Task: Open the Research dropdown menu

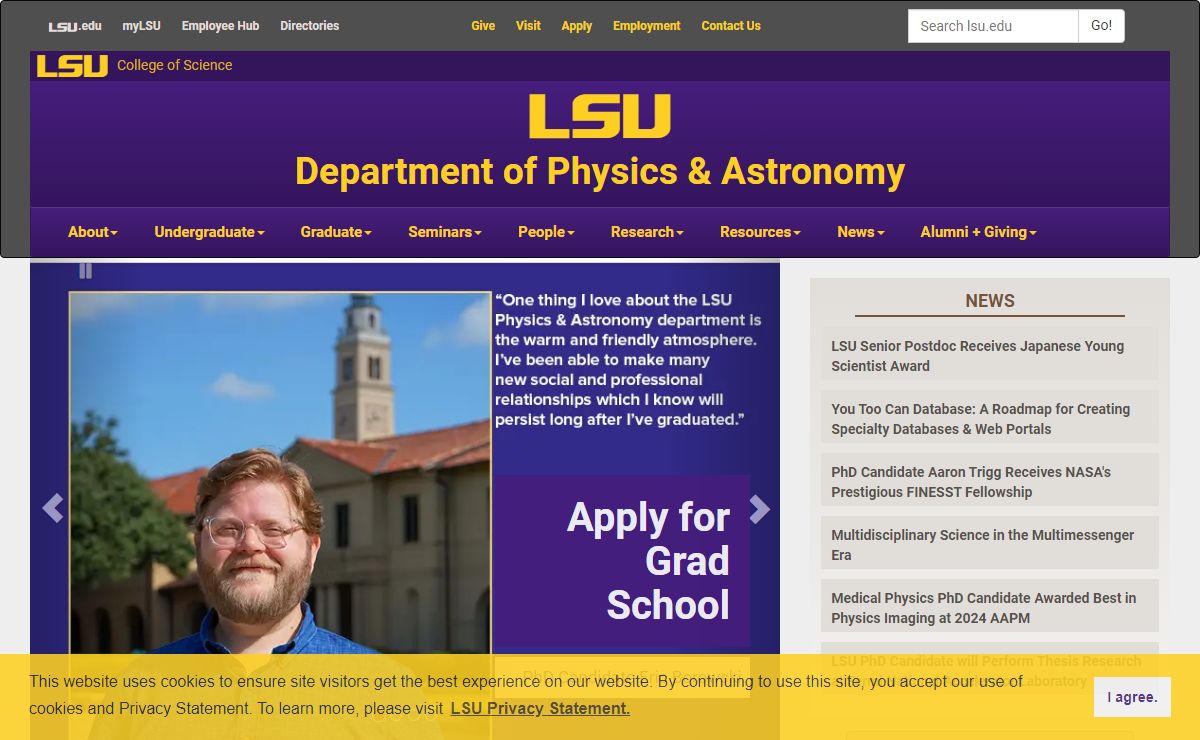Action: pyautogui.click(x=647, y=232)
